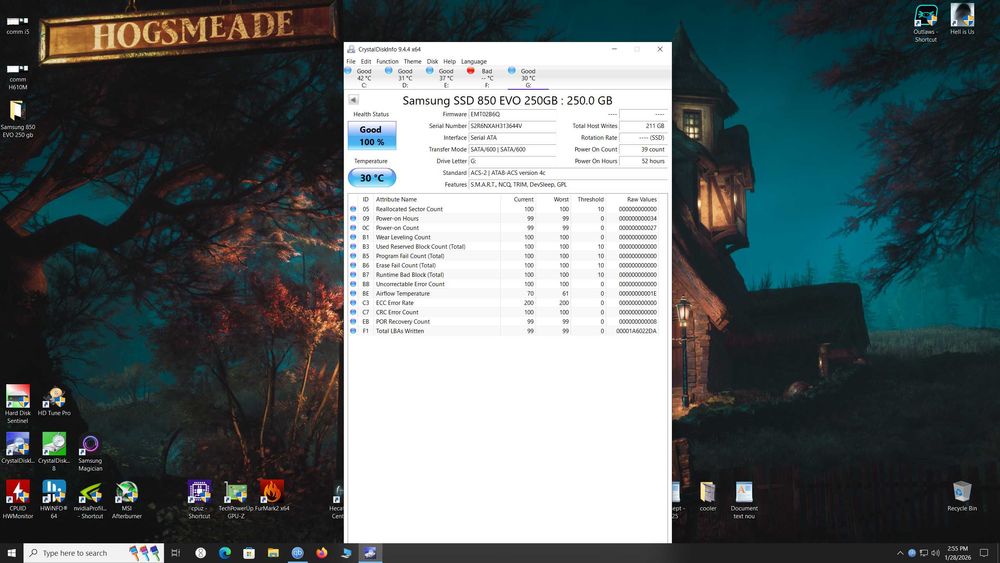Open Edit menu in CrystalDiskInfo

[x=365, y=61]
